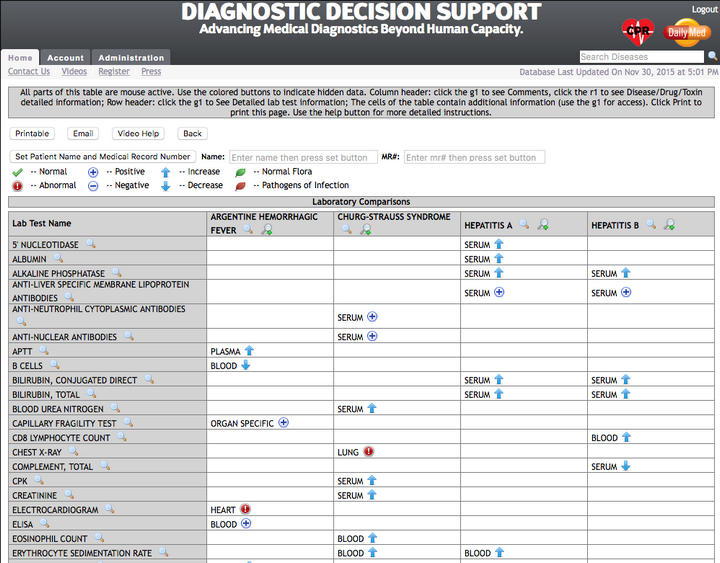Viewport: 720px width, 563px height.
Task: Open detail info icon for Argentine Hemorrhagic Fever
Action: 266,230
